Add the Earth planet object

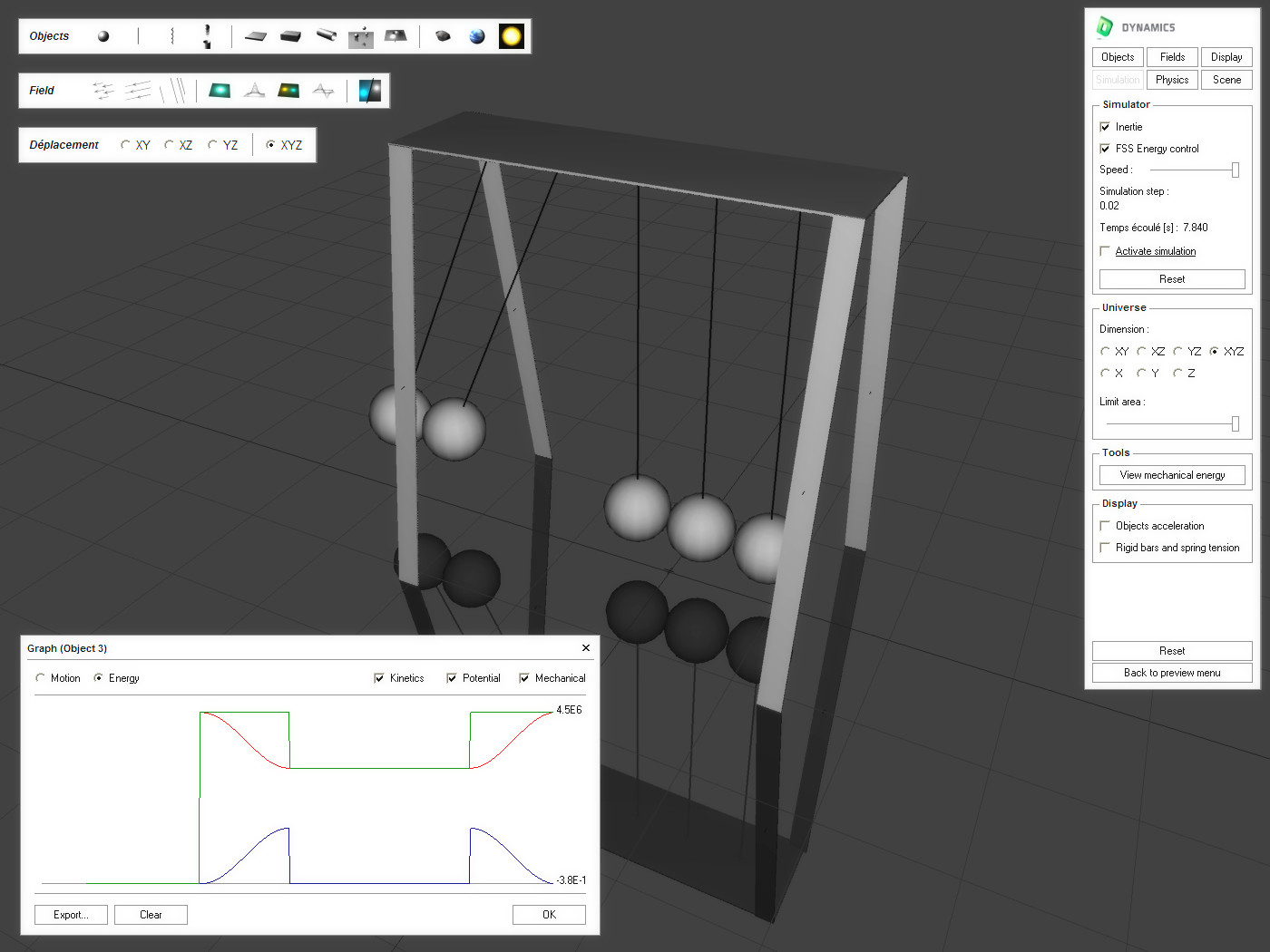click(475, 35)
